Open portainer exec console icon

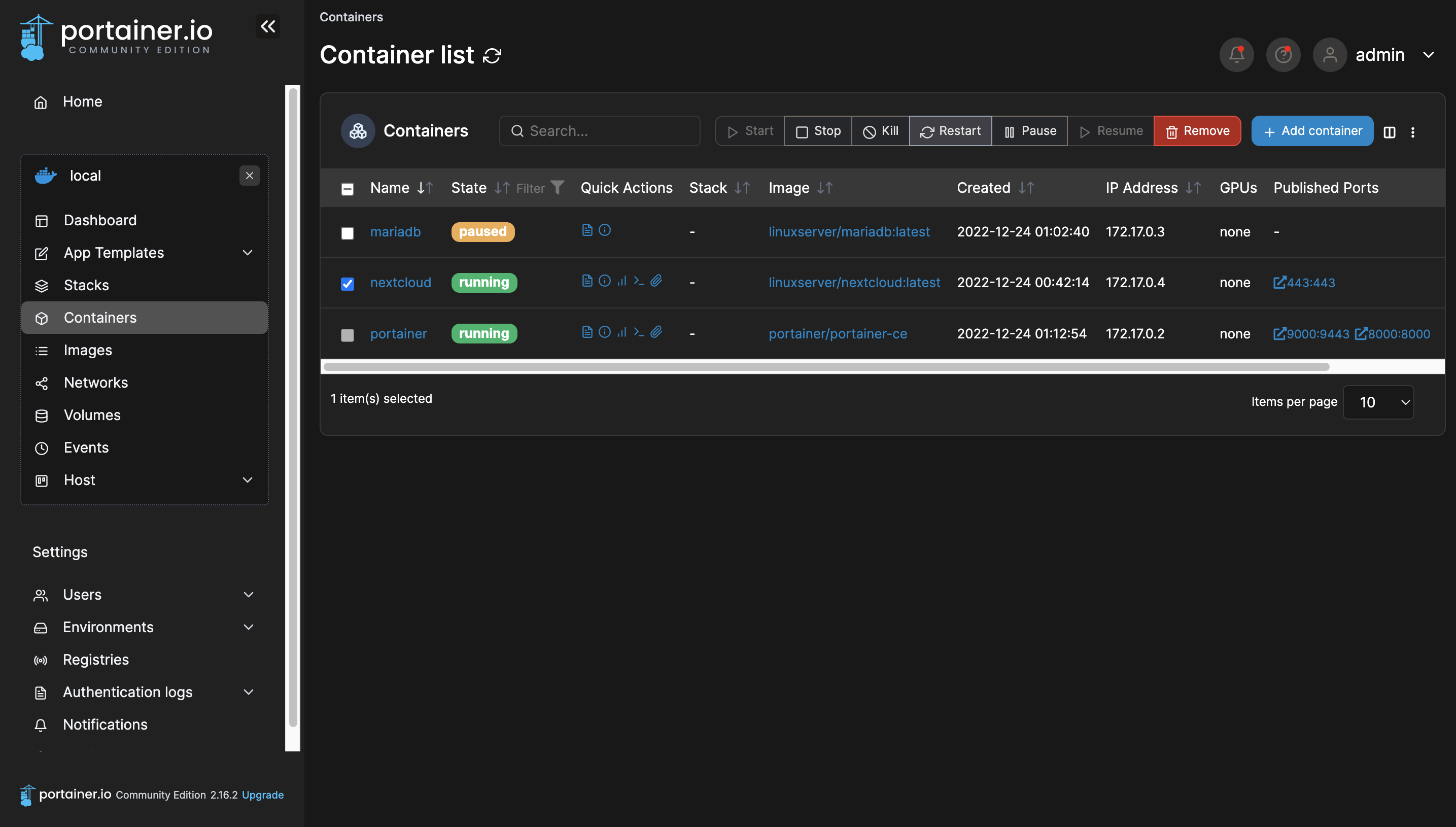pos(639,332)
